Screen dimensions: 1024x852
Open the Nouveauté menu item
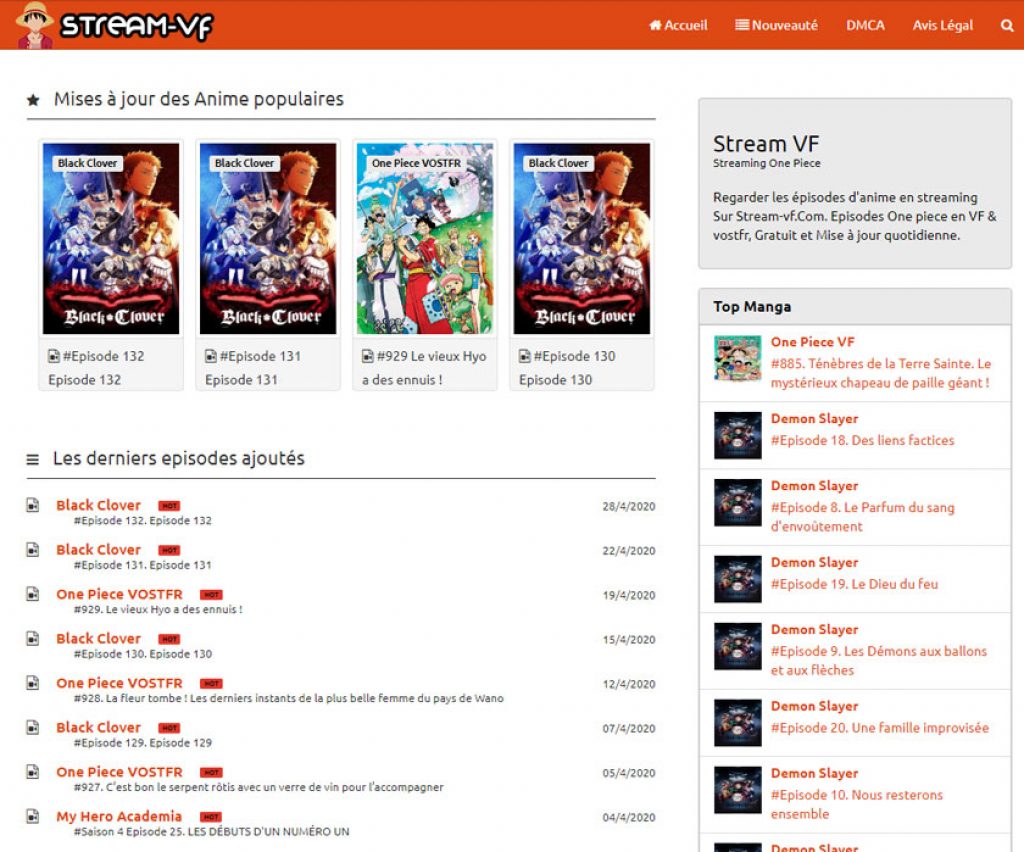coord(776,26)
